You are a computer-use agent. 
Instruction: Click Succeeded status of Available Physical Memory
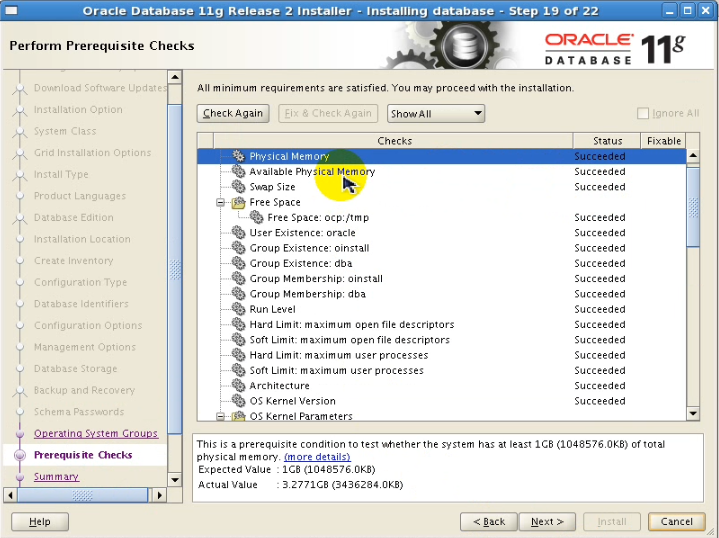pyautogui.click(x=600, y=172)
